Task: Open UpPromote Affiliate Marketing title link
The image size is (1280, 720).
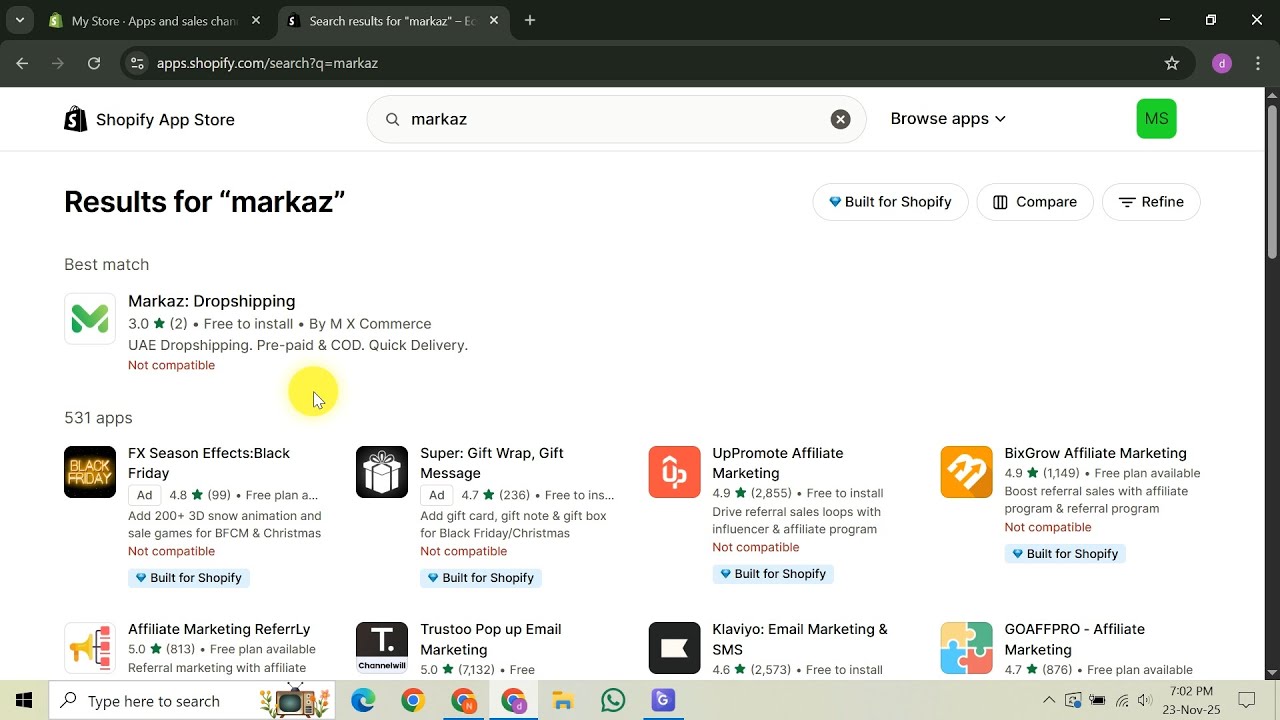Action: (x=777, y=463)
